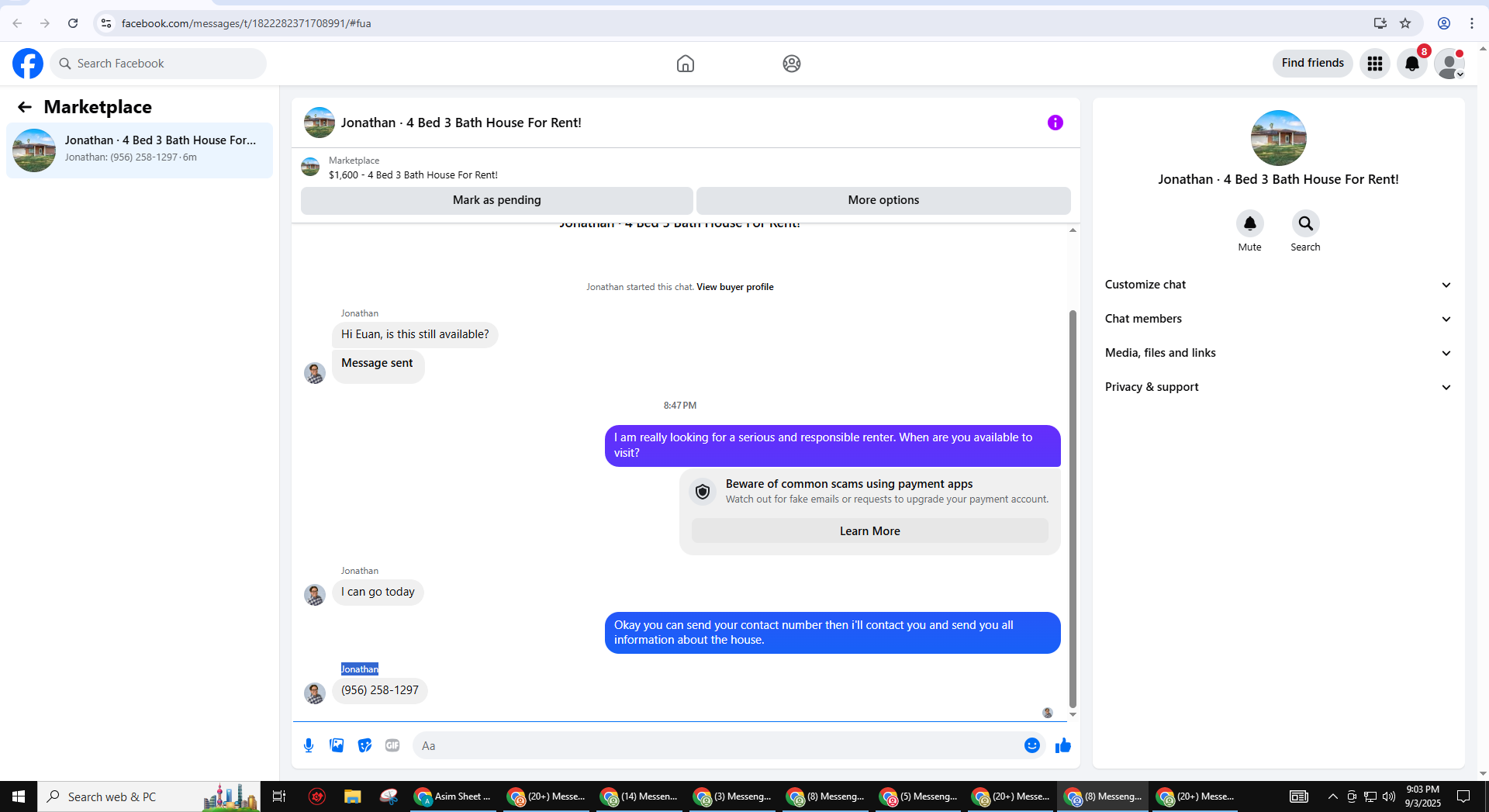Viewport: 1489px width, 812px height.
Task: Open the Groups icon in top navigation
Action: (792, 64)
